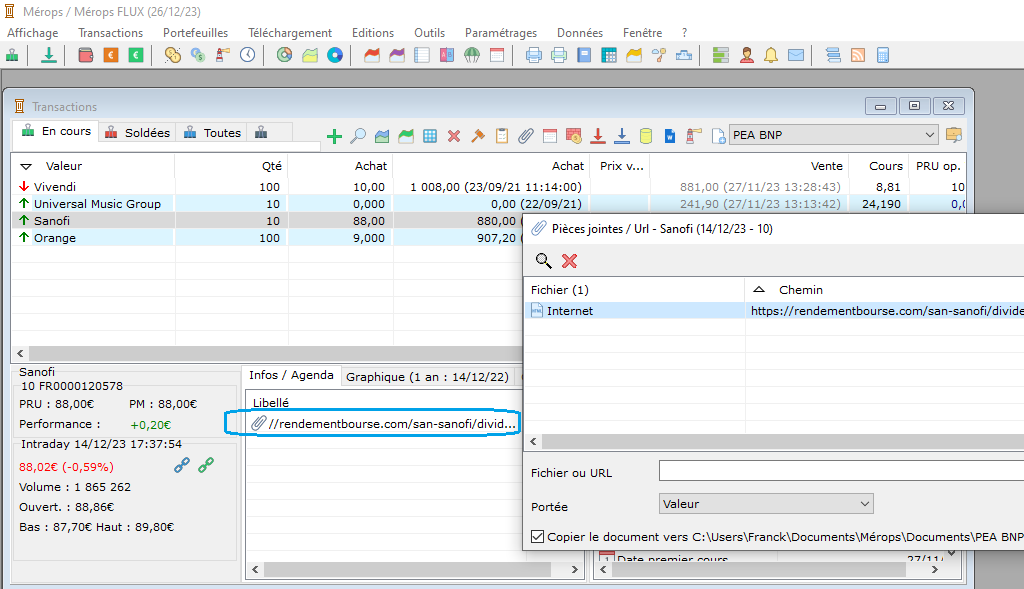1024x589 pixels.
Task: Open the person contact icon
Action: click(746, 56)
